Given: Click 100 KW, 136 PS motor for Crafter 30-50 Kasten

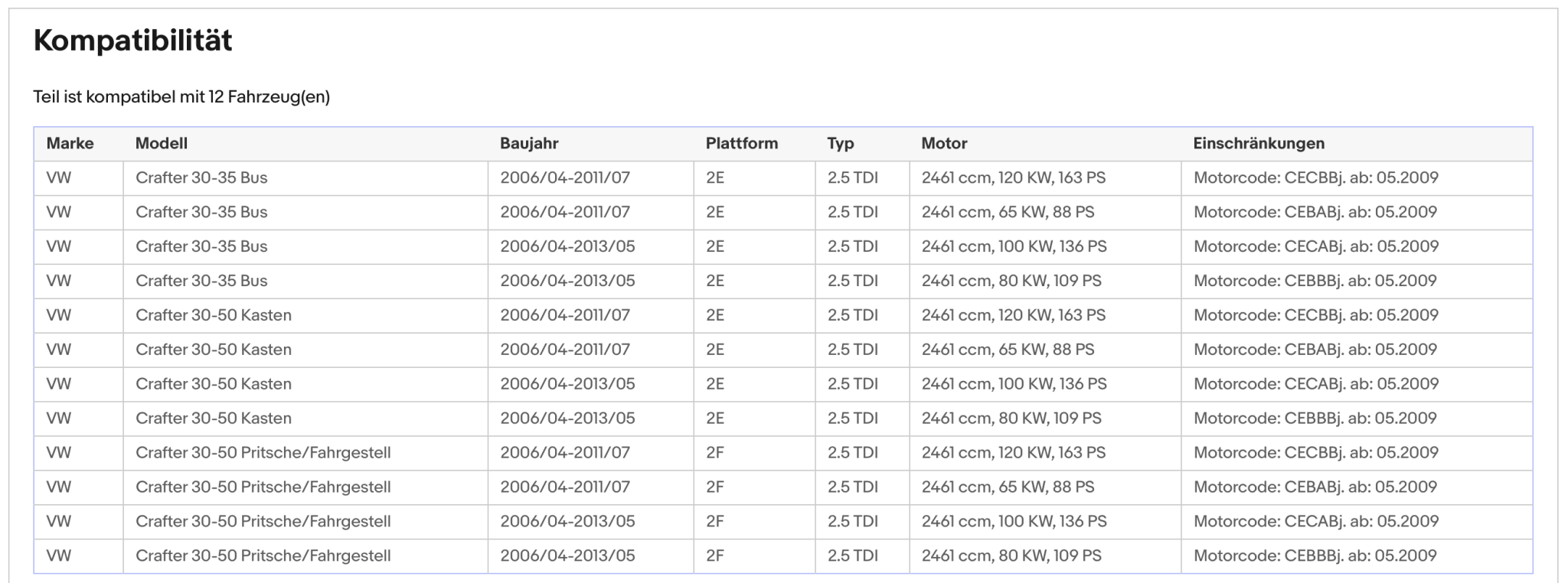Looking at the screenshot, I should (1014, 384).
